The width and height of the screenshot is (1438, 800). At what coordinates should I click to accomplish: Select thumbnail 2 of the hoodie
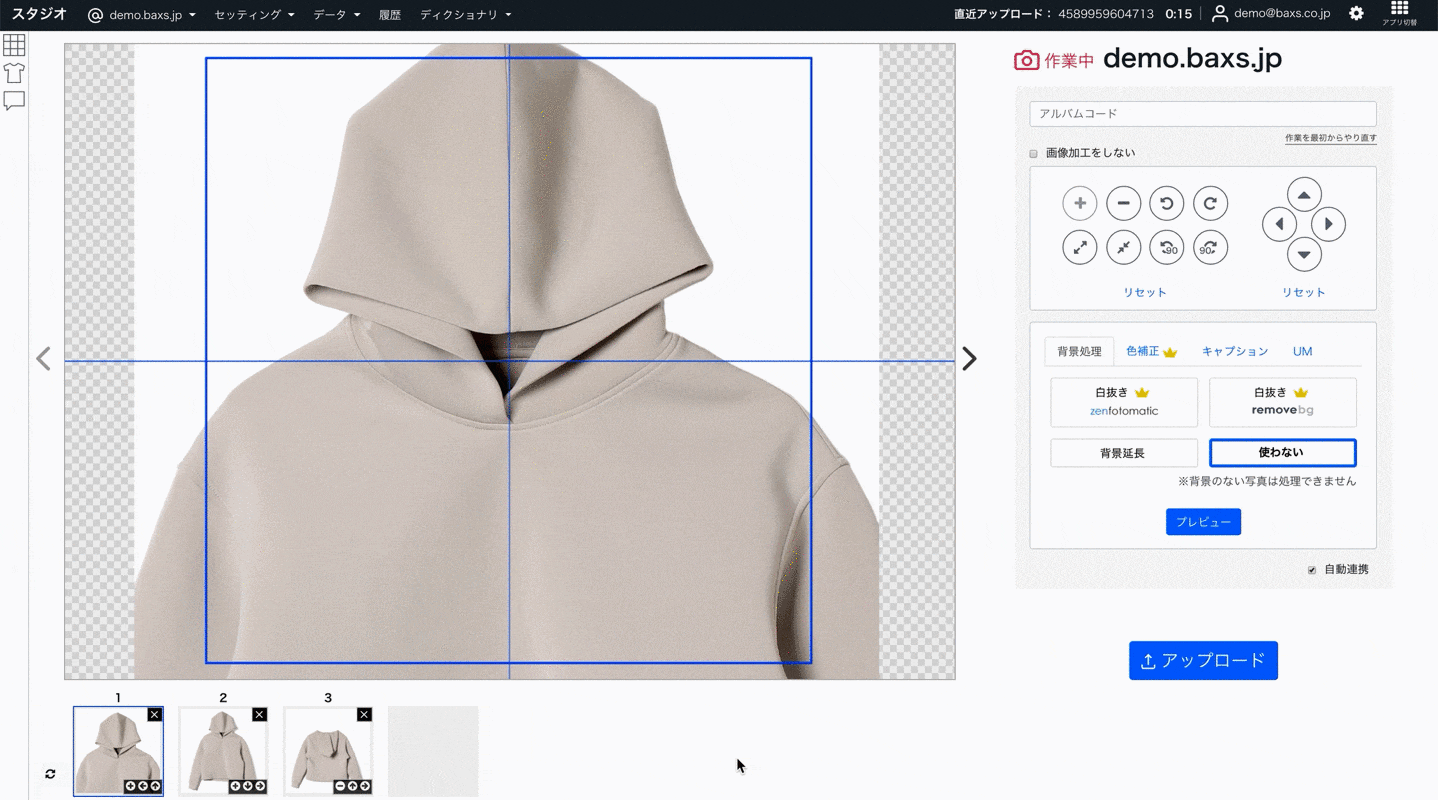pyautogui.click(x=223, y=750)
